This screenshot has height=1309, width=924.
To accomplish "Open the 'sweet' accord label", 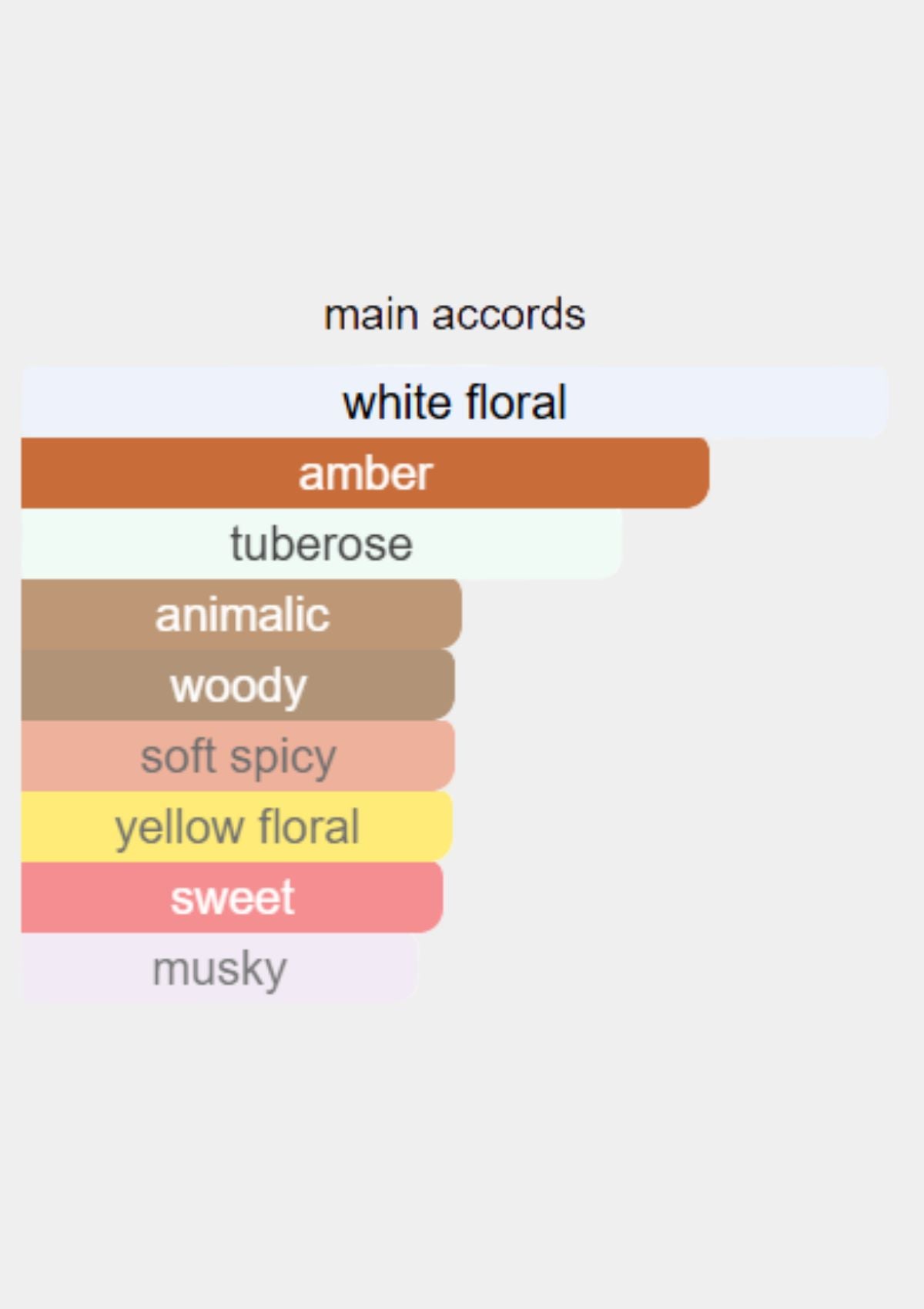I will [232, 898].
